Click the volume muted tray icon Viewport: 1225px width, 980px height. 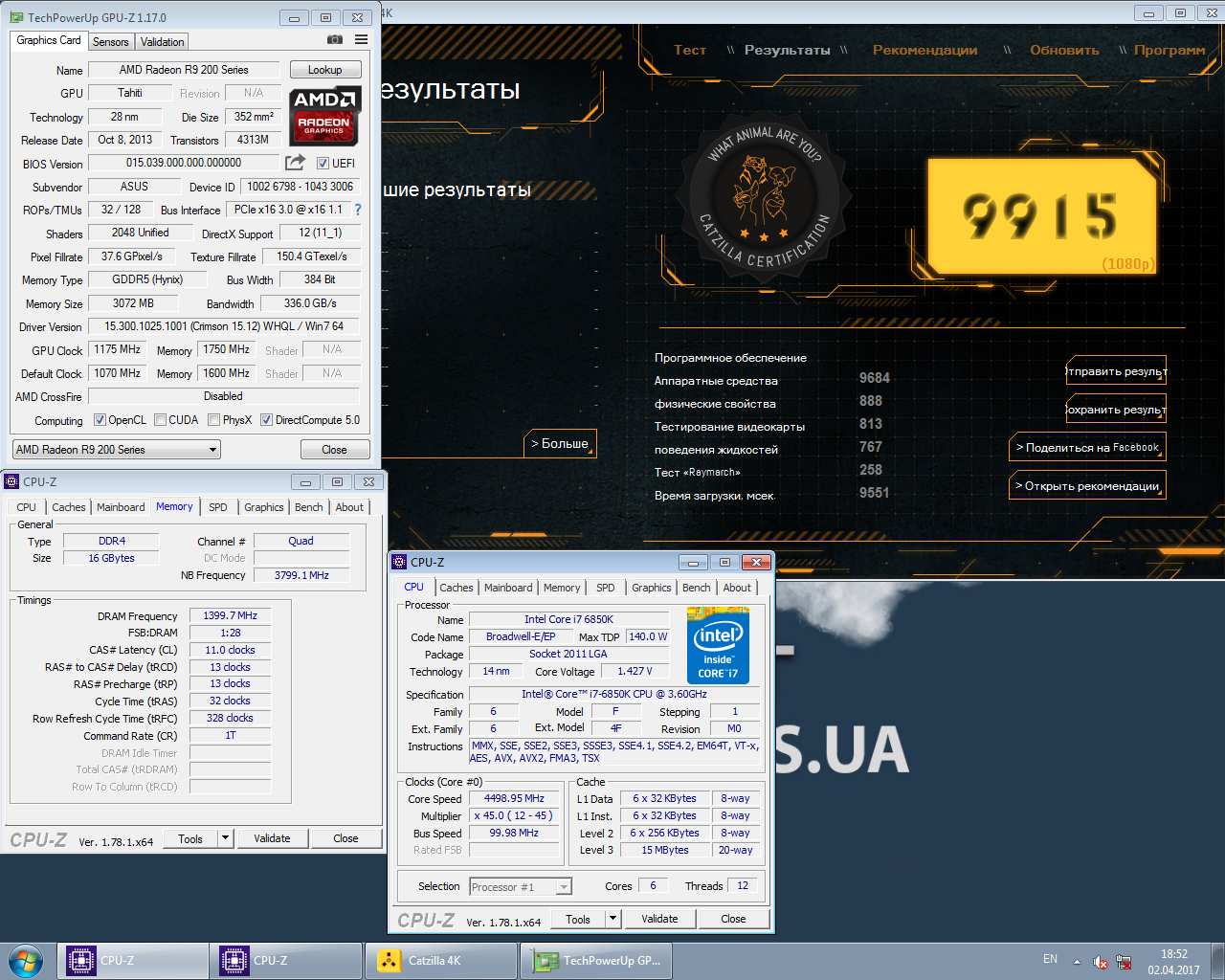click(1101, 962)
